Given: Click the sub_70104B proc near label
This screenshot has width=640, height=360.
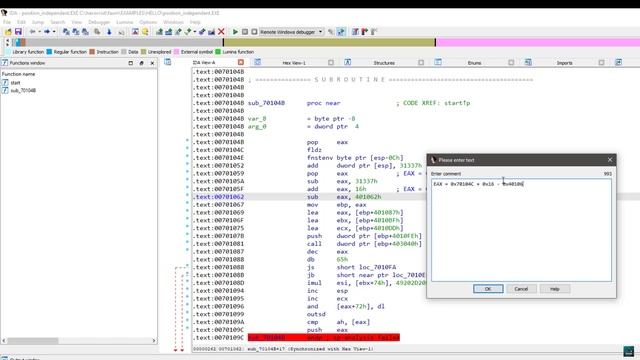Looking at the screenshot, I should coord(266,103).
